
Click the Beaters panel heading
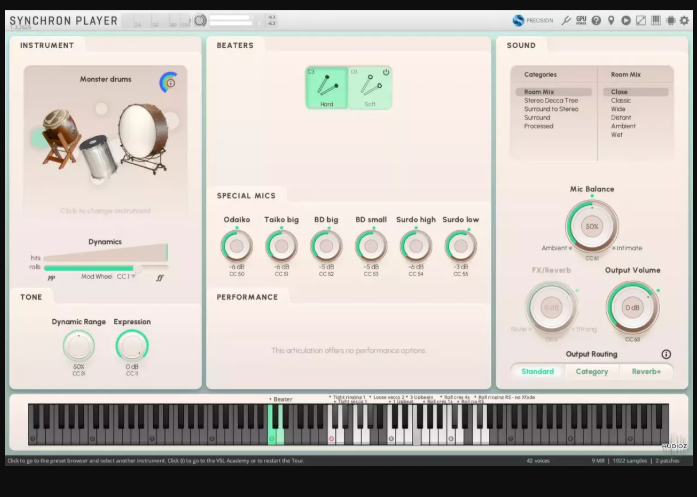point(235,45)
